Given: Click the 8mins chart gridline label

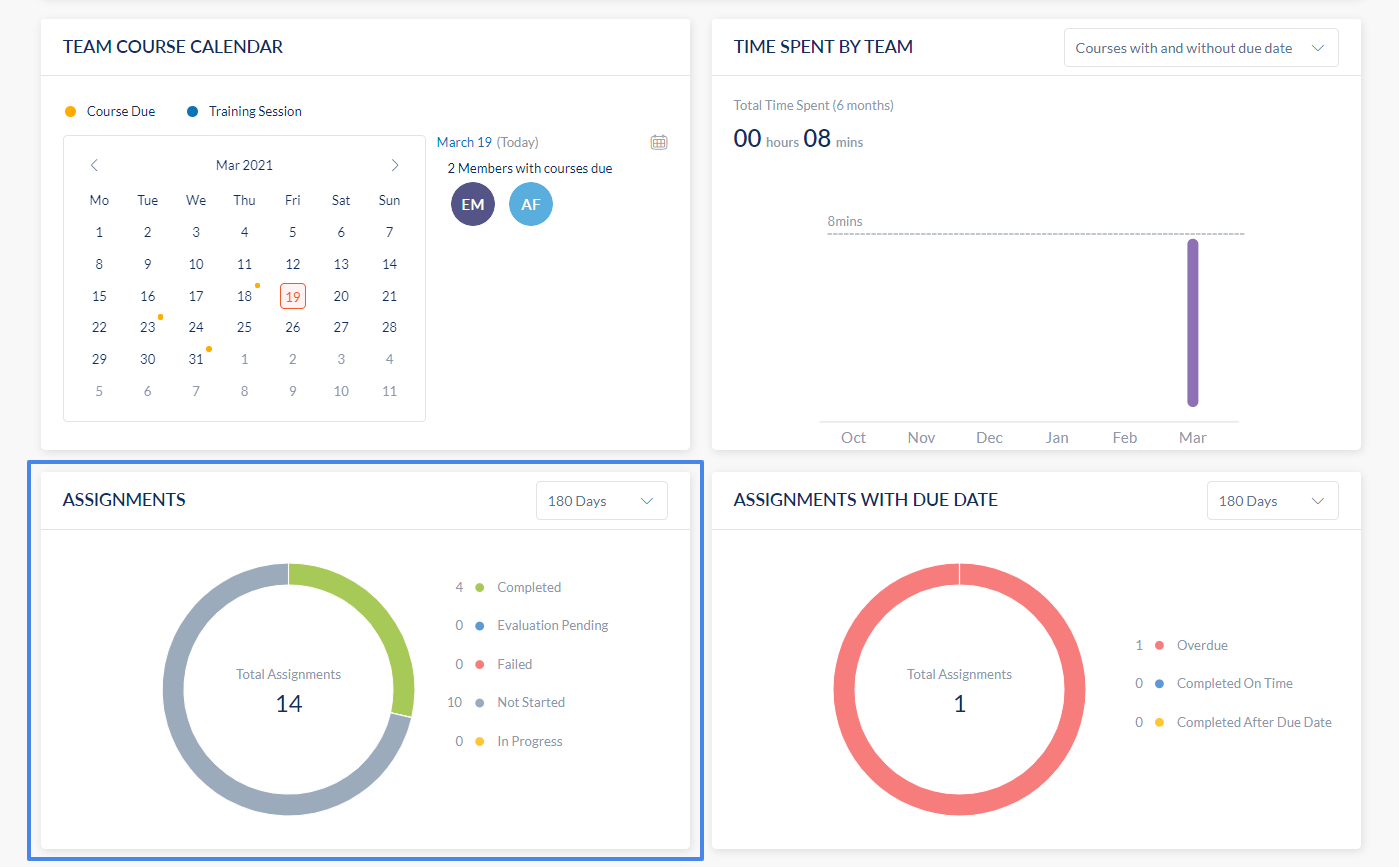Looking at the screenshot, I should [x=845, y=221].
